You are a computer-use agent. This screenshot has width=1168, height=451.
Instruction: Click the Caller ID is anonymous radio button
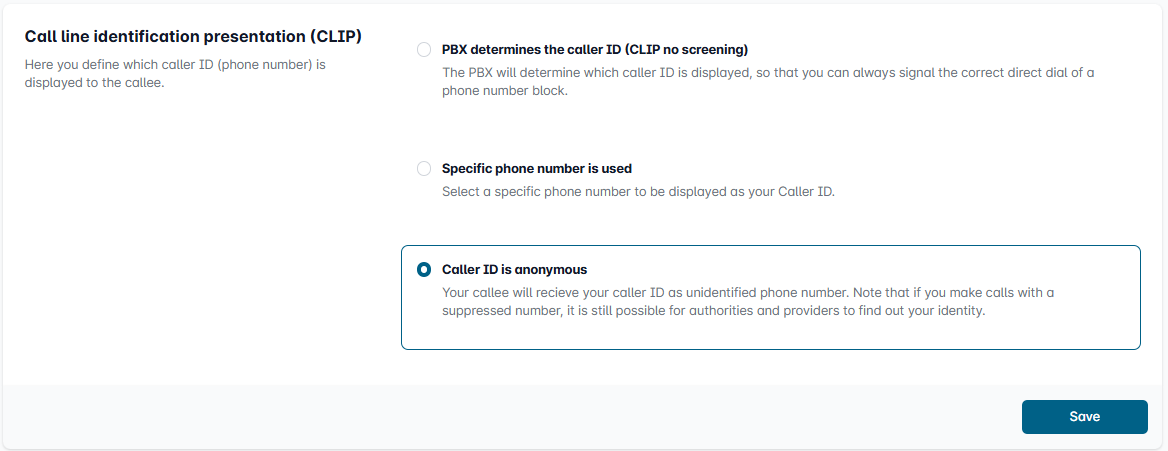(x=424, y=270)
